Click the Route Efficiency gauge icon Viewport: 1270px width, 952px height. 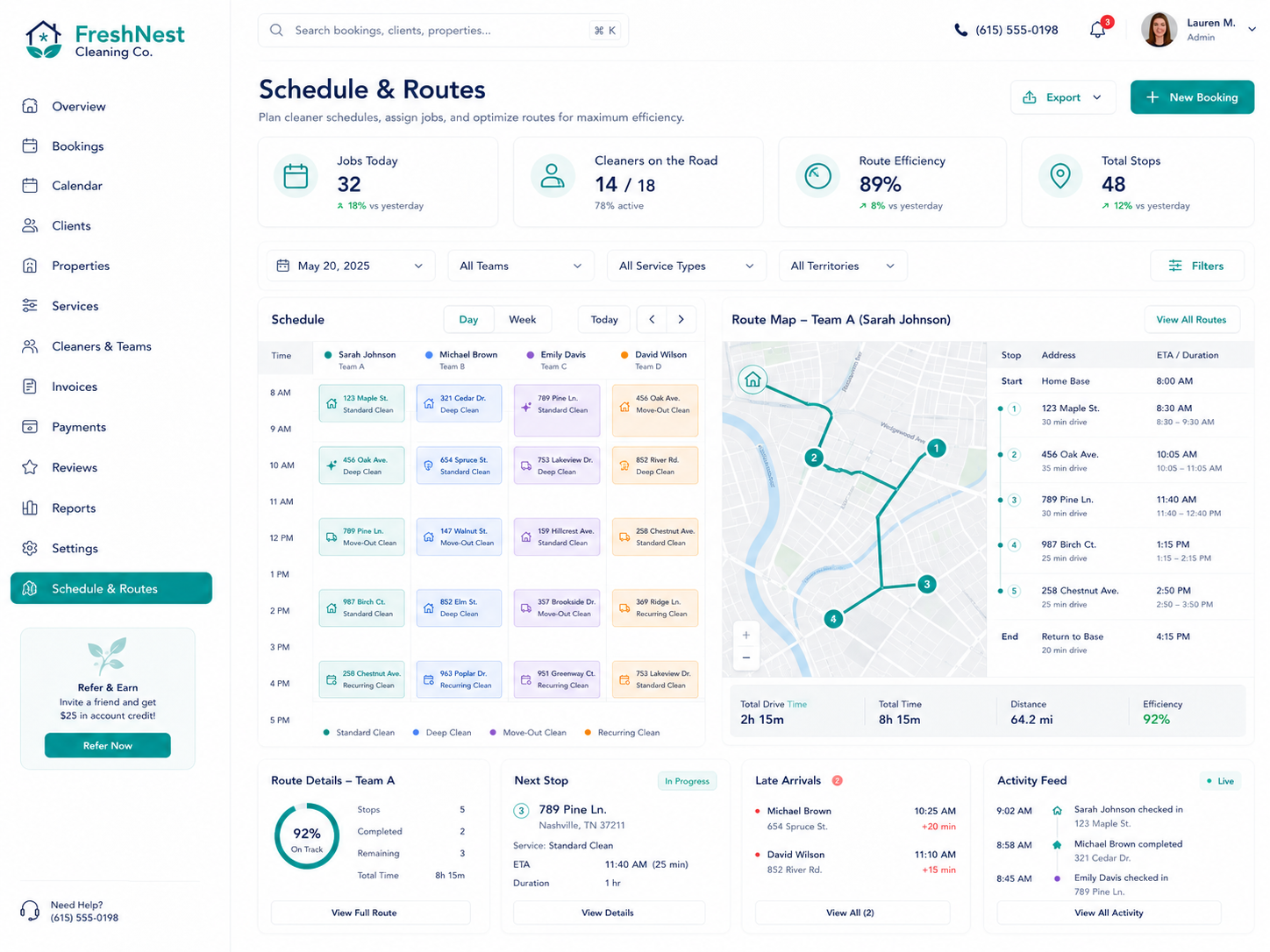click(x=817, y=175)
